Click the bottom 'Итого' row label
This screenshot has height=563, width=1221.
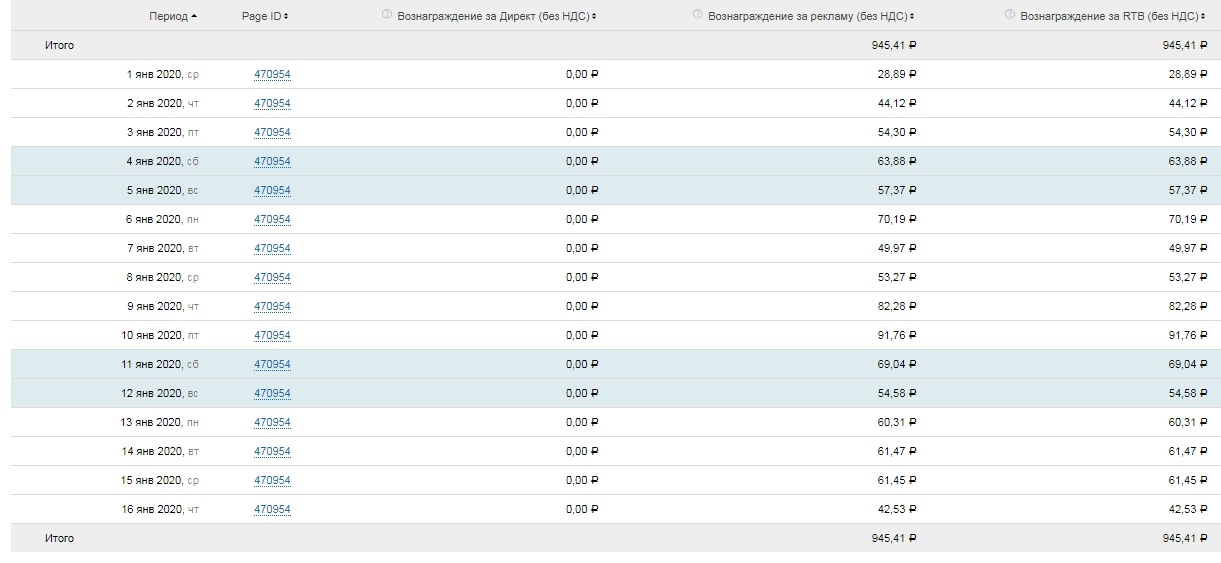pos(59,539)
